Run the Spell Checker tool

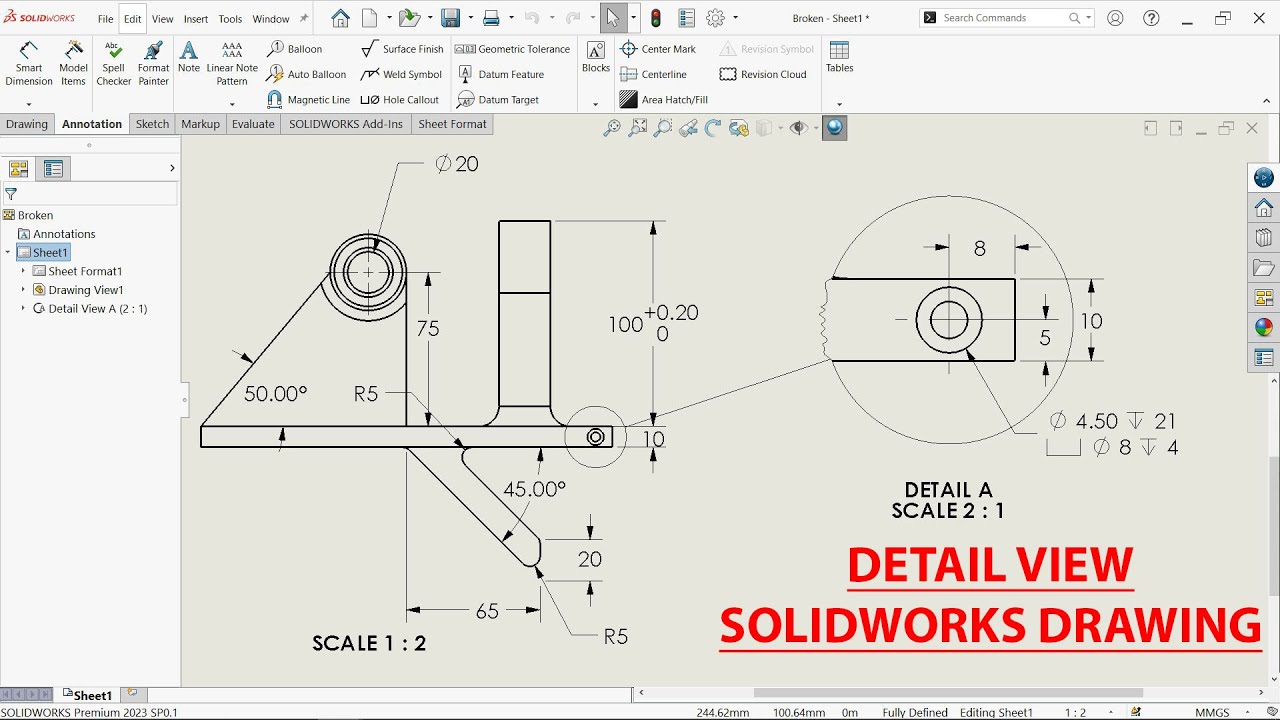pyautogui.click(x=114, y=64)
